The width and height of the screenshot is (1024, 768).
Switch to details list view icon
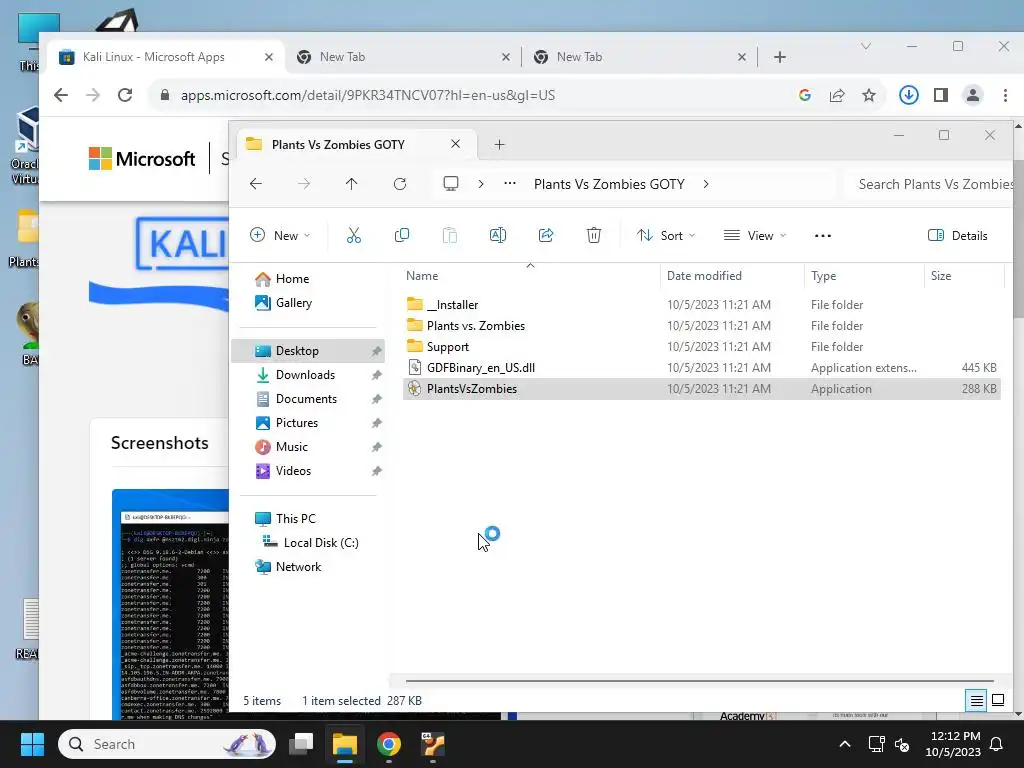pyautogui.click(x=976, y=701)
